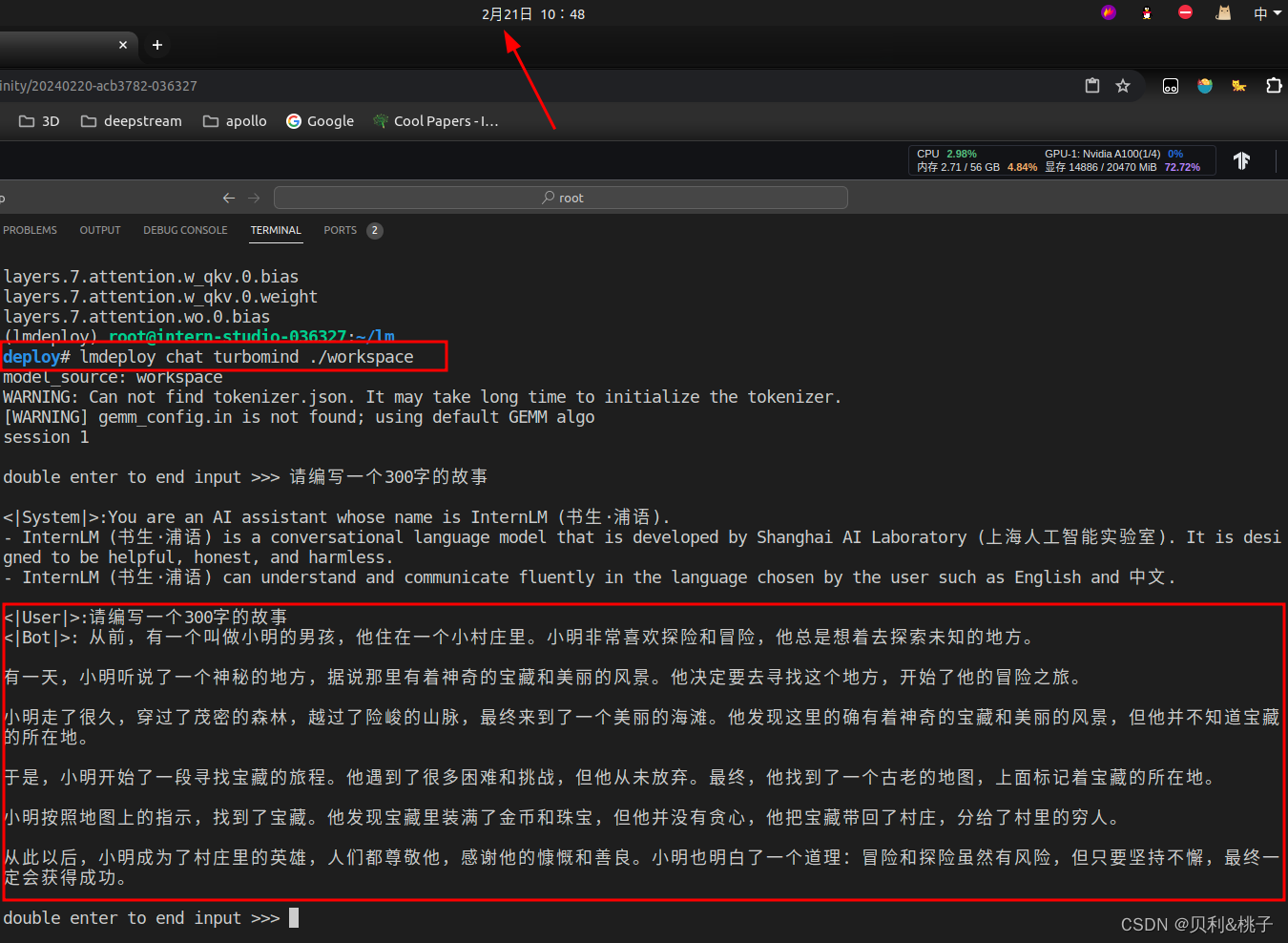Open the date and time clock
Viewport: 1288px width, 943px height.
click(x=533, y=14)
